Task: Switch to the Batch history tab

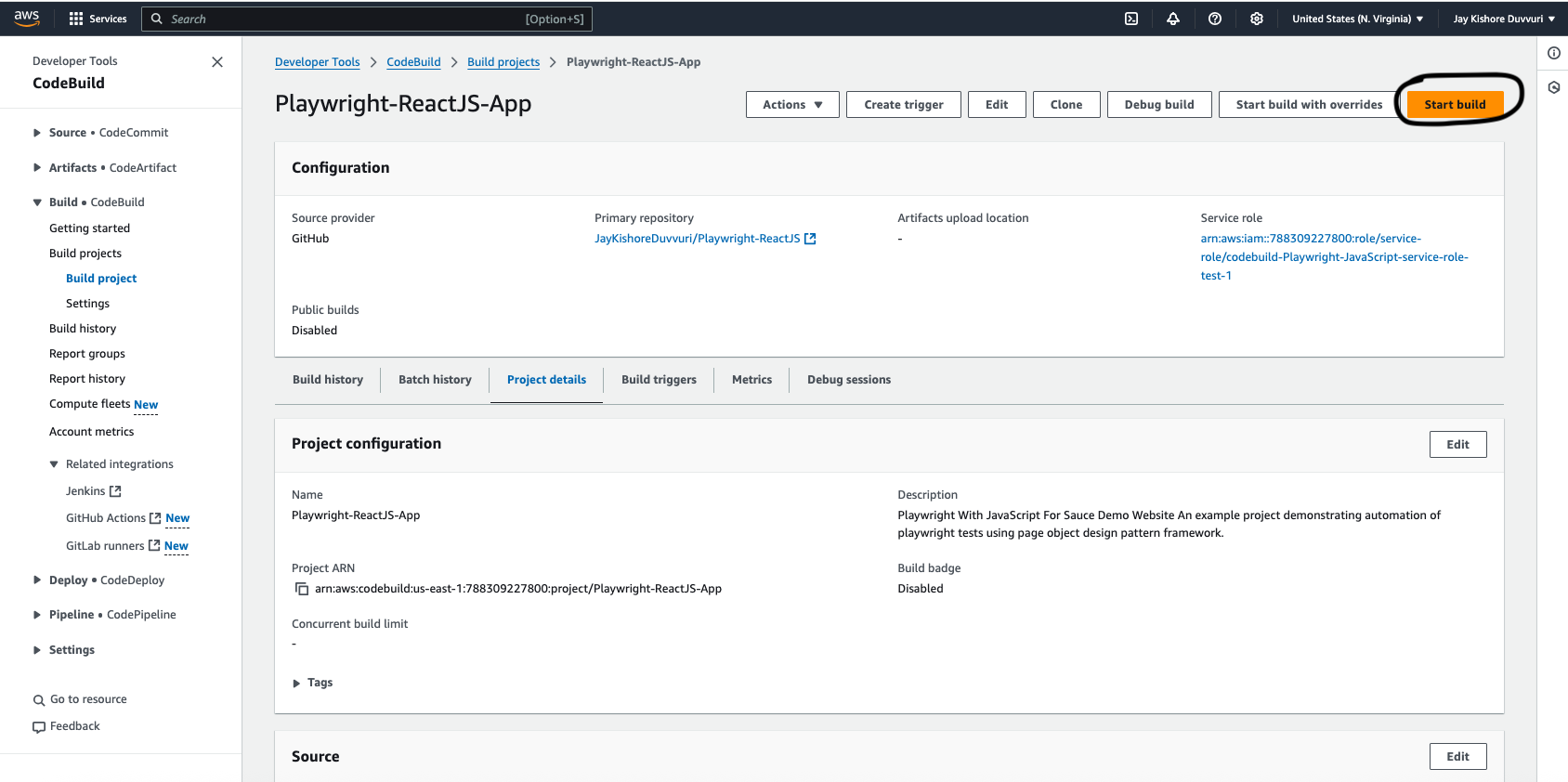Action: [435, 380]
